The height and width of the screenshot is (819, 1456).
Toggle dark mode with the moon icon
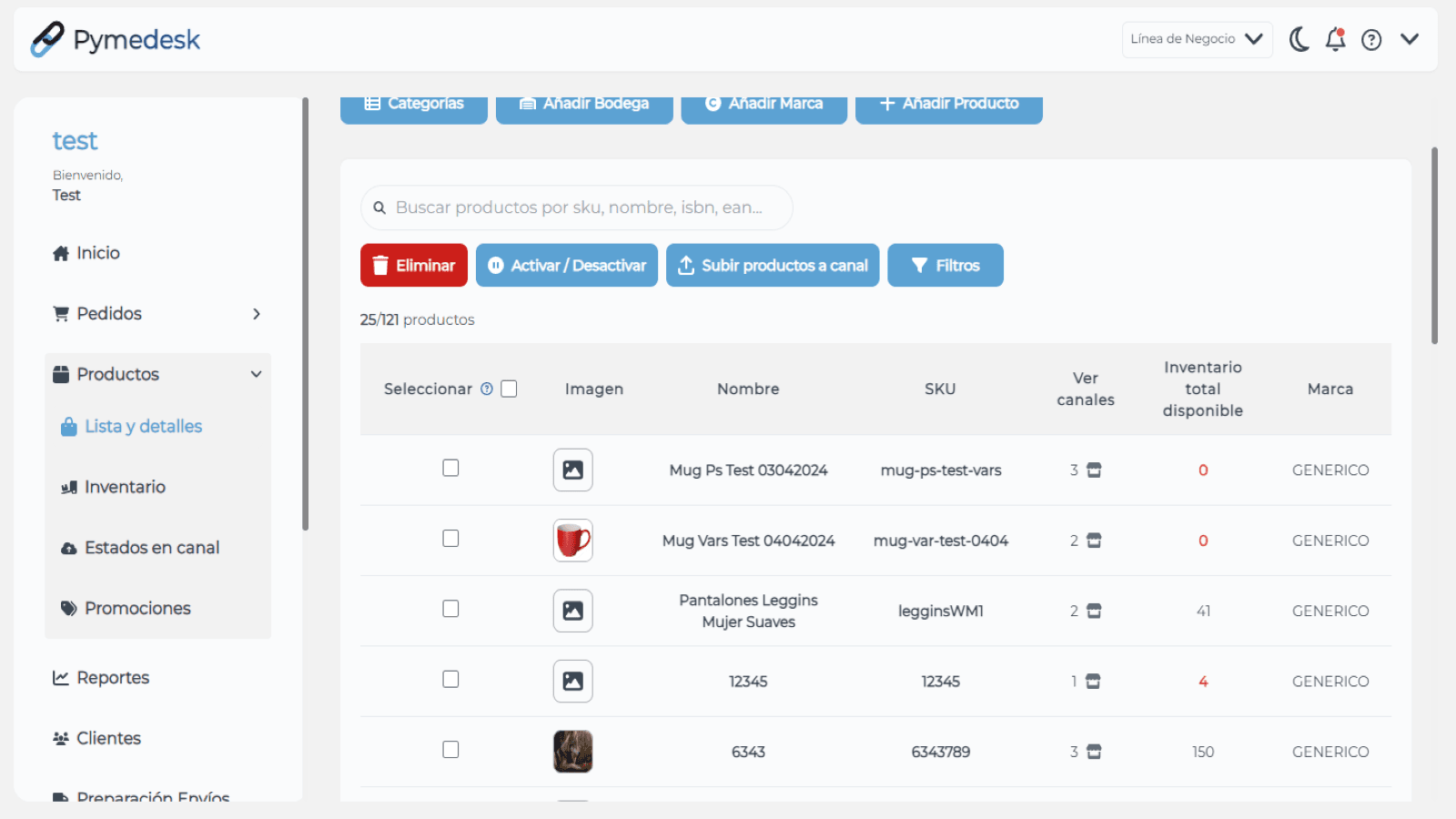(x=1299, y=39)
